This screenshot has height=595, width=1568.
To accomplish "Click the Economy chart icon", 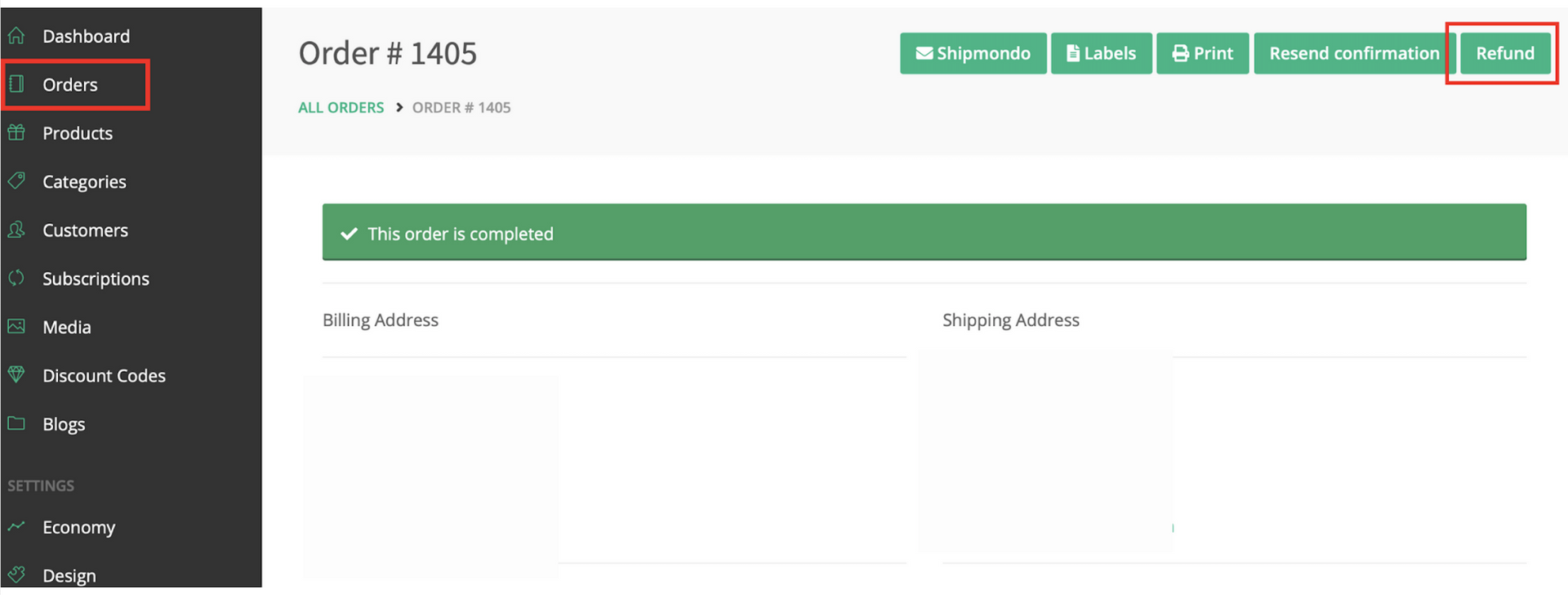I will pos(16,526).
